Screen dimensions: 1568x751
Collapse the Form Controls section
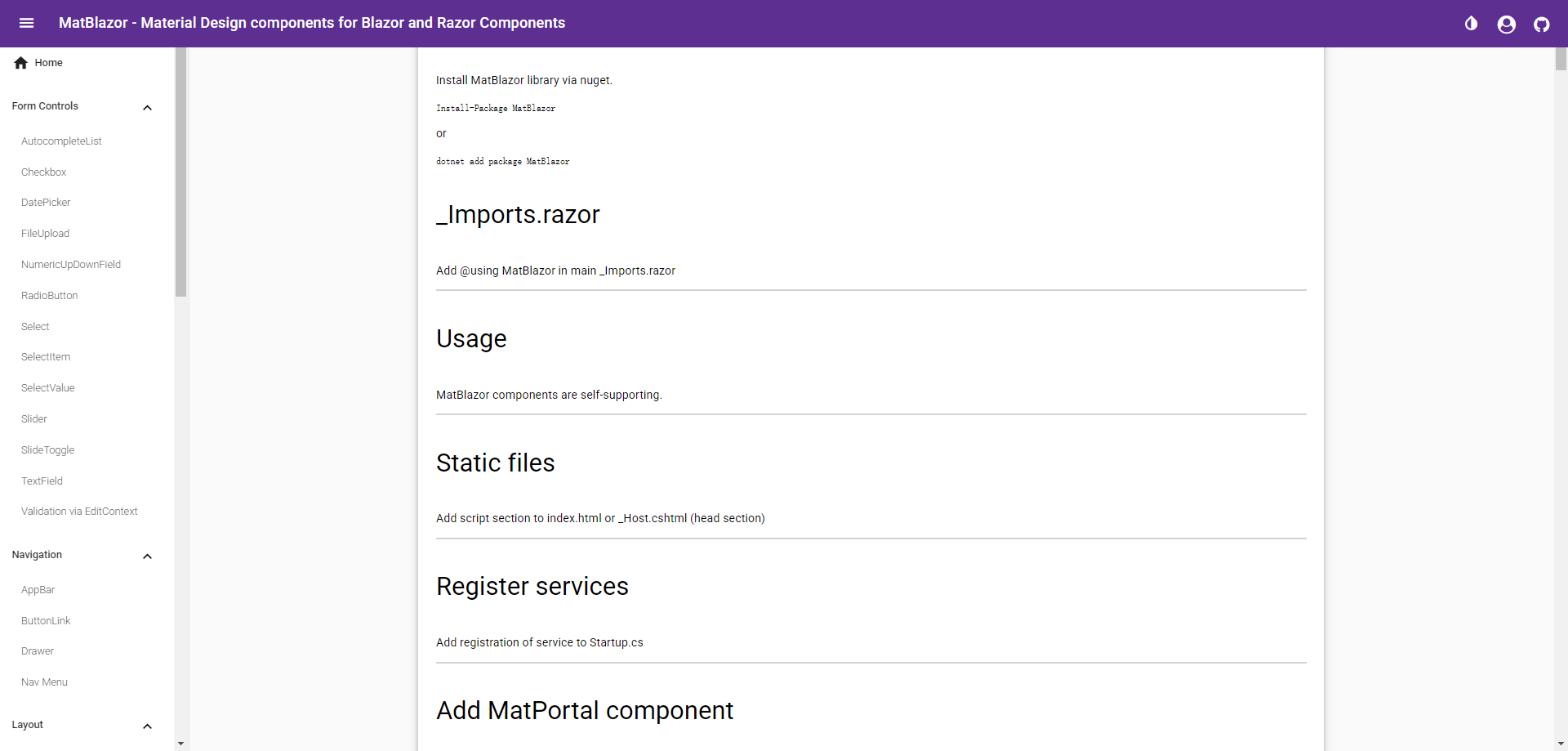tap(147, 108)
